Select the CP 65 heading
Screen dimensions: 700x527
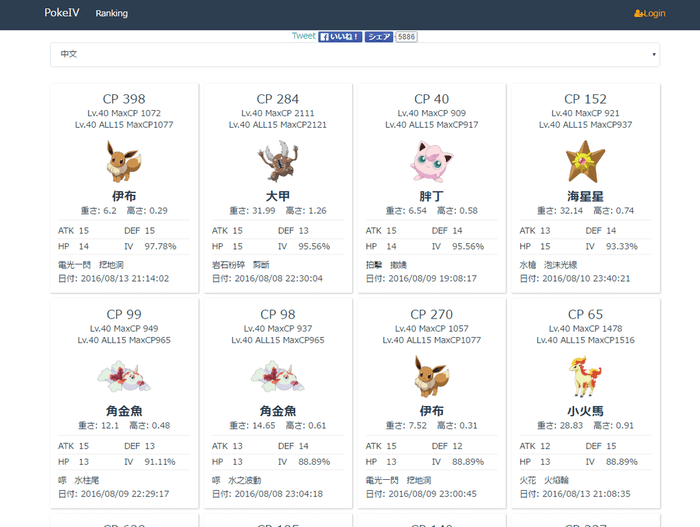[x=585, y=314]
